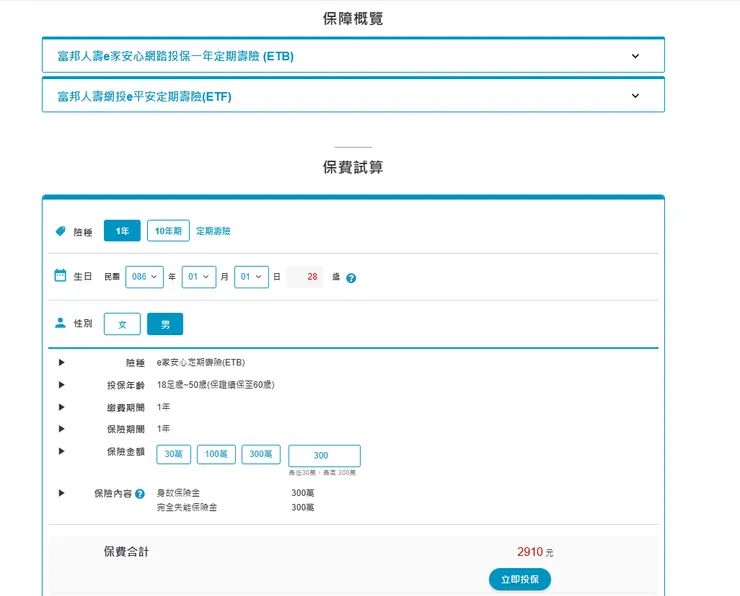The image size is (740, 596).
Task: Click the age field showing 28
Action: [x=305, y=277]
